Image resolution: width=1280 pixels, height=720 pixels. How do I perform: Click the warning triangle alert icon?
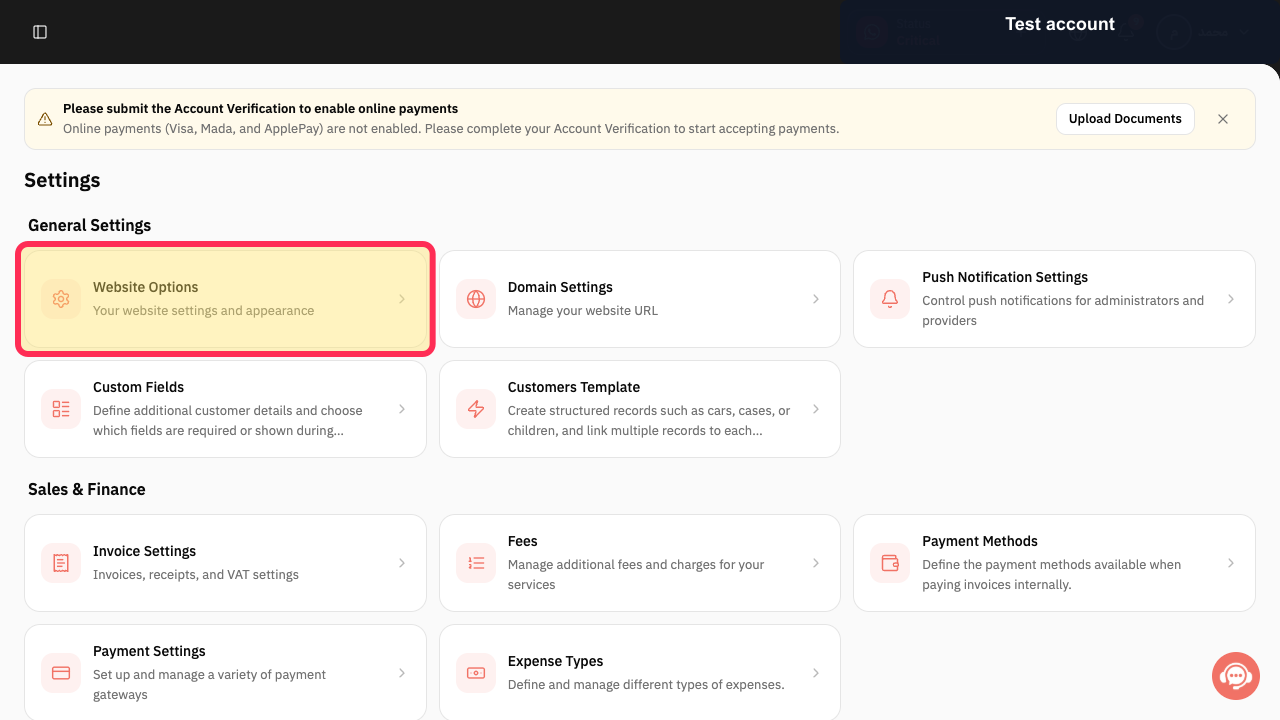tap(45, 119)
